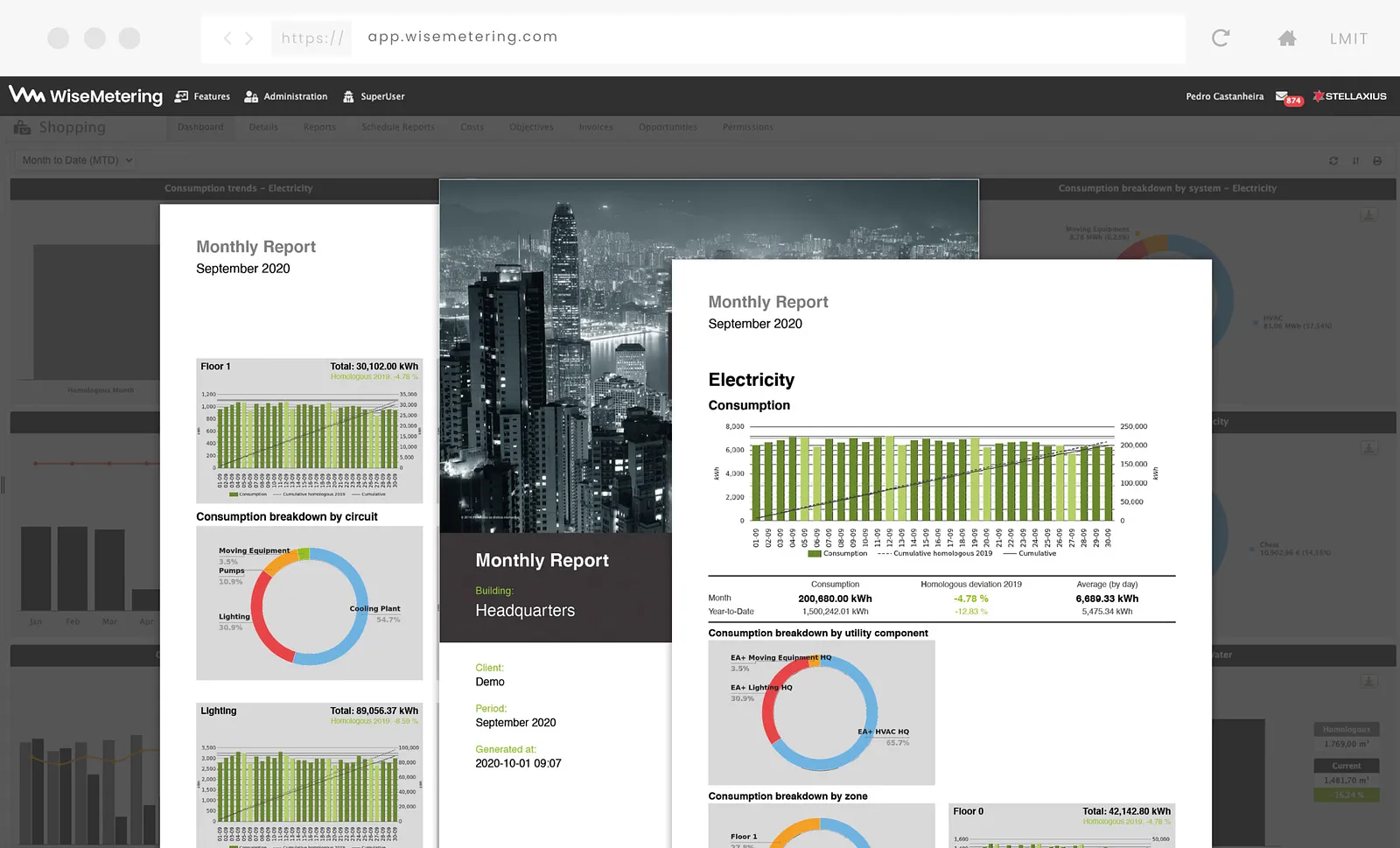Click 'Total: 42,142.80 kWh' on Floor 0 chart
Image resolution: width=1400 pixels, height=848 pixels.
point(1126,811)
